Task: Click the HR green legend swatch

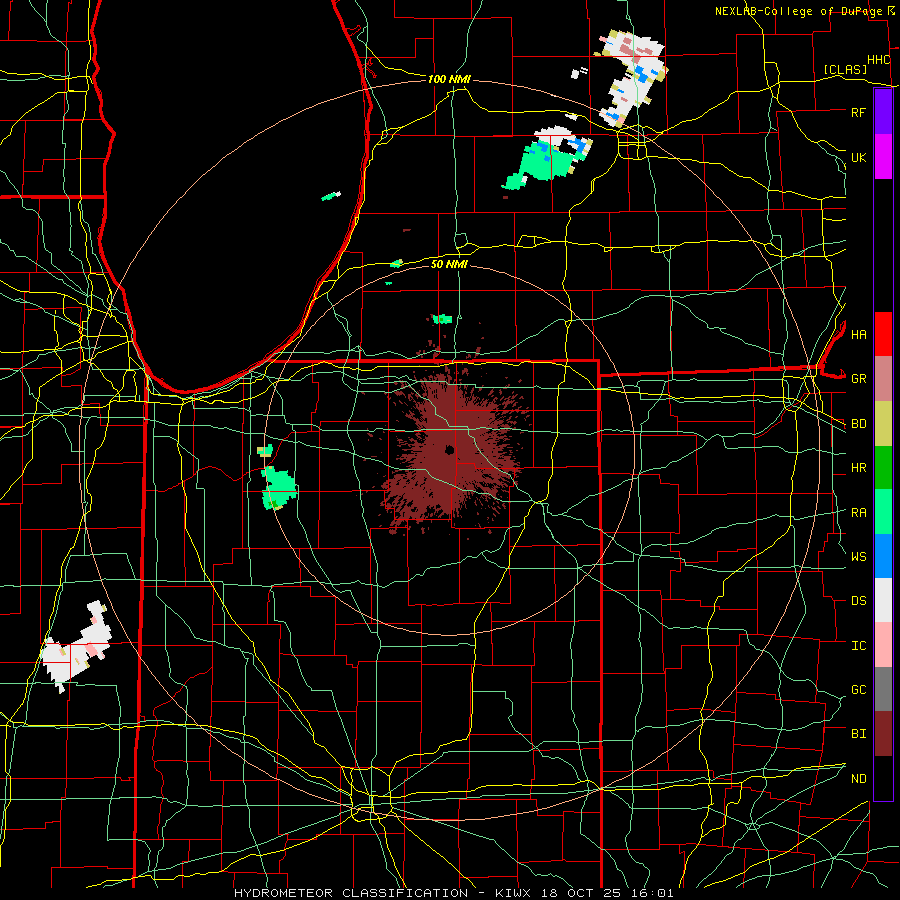Action: pos(883,468)
